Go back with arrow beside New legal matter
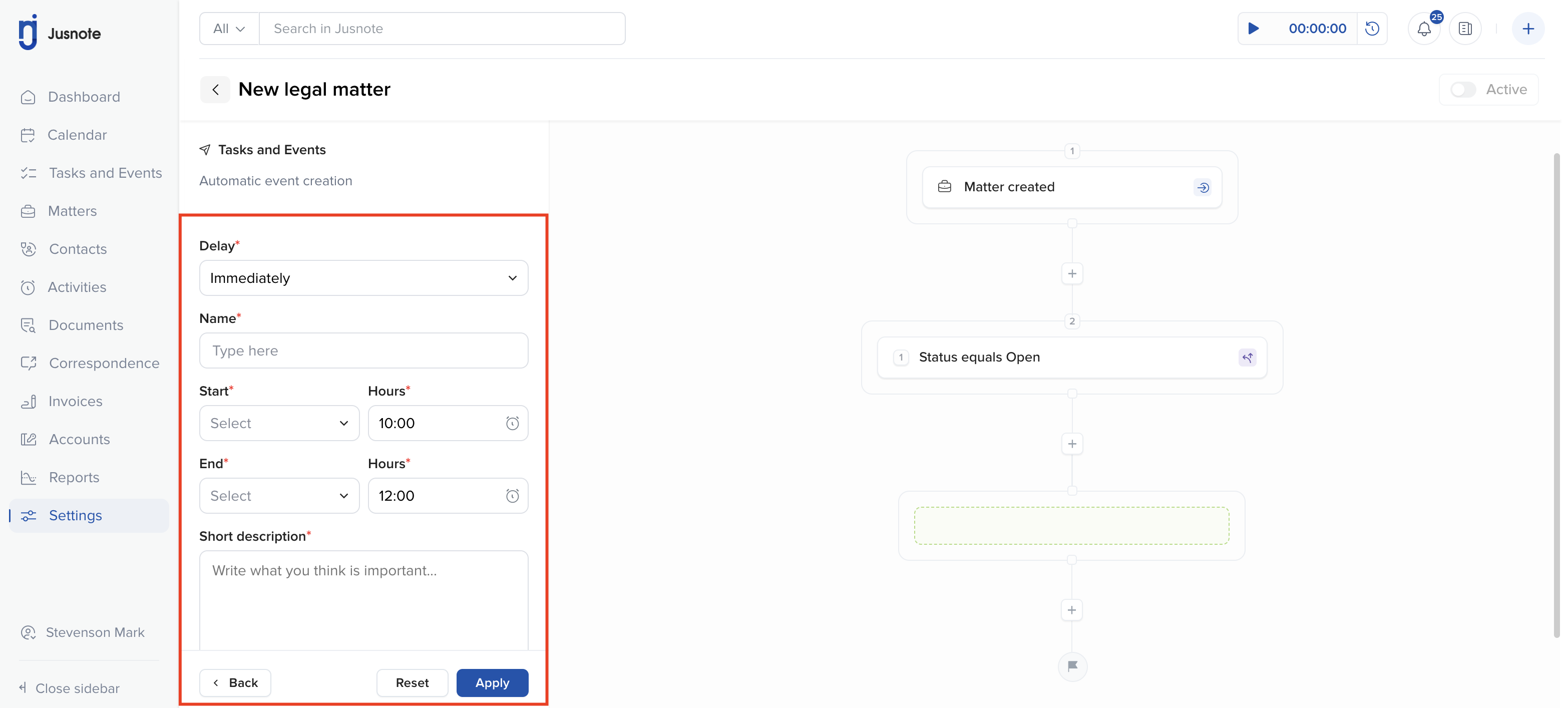The height and width of the screenshot is (708, 1568). point(215,90)
